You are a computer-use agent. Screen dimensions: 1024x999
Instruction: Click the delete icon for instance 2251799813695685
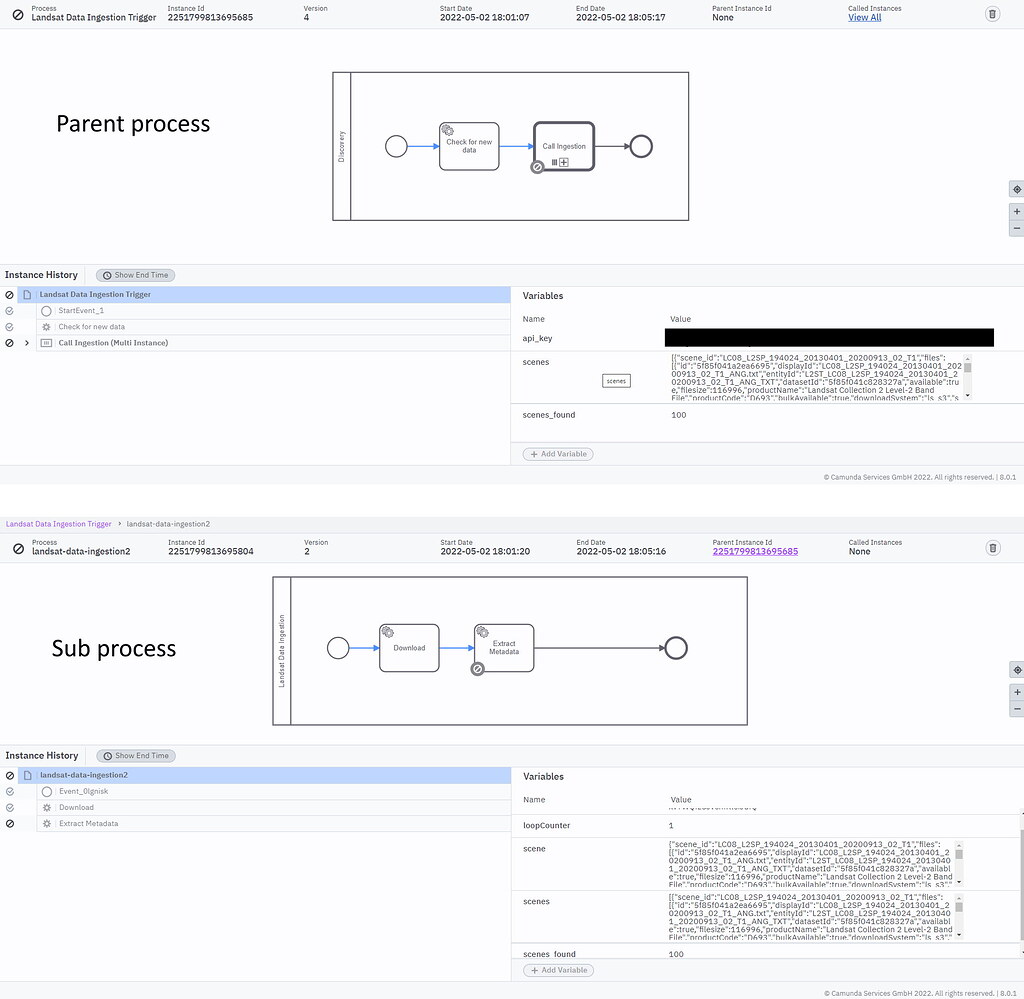click(991, 13)
